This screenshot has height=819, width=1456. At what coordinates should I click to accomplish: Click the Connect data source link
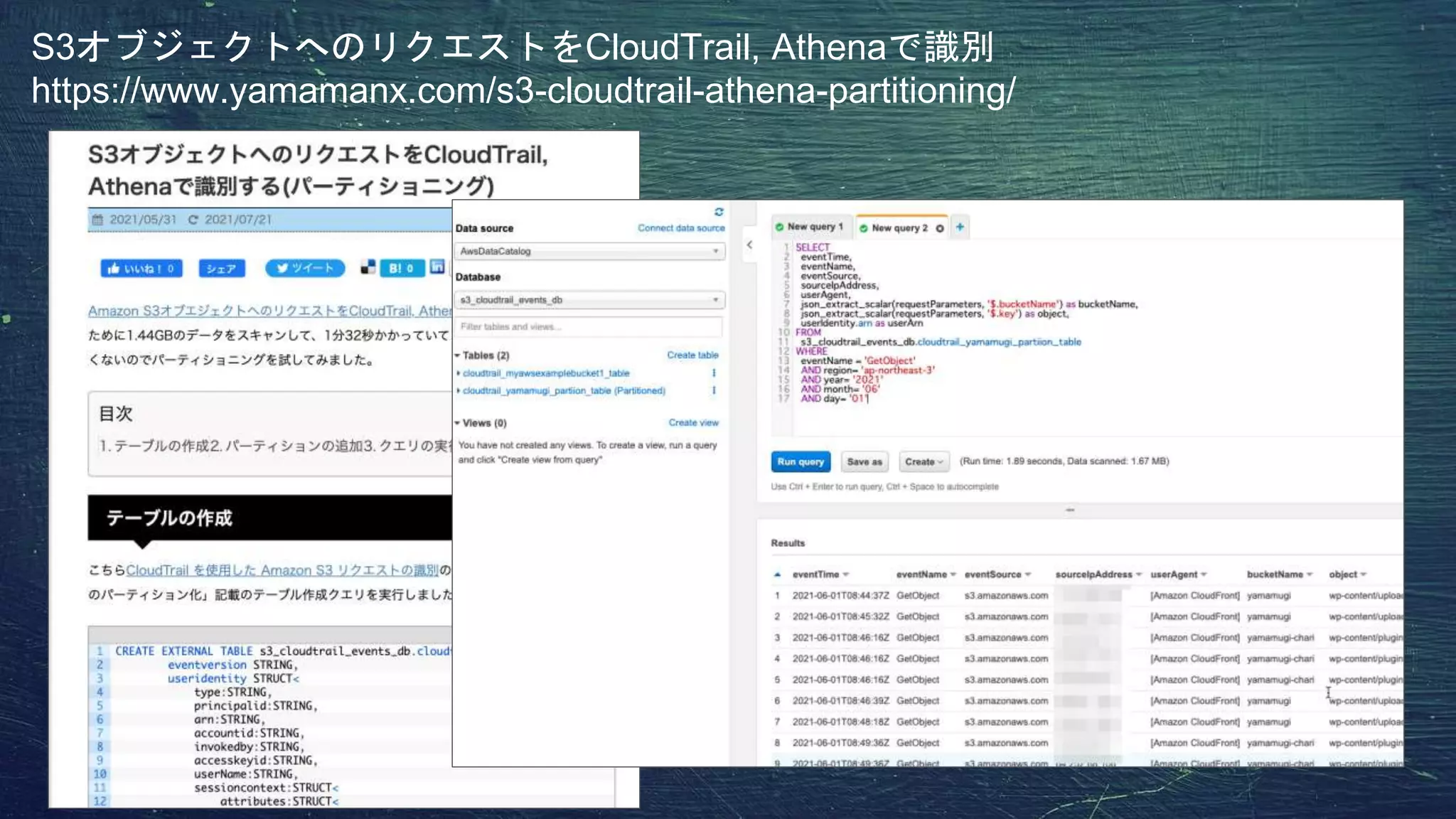point(681,228)
